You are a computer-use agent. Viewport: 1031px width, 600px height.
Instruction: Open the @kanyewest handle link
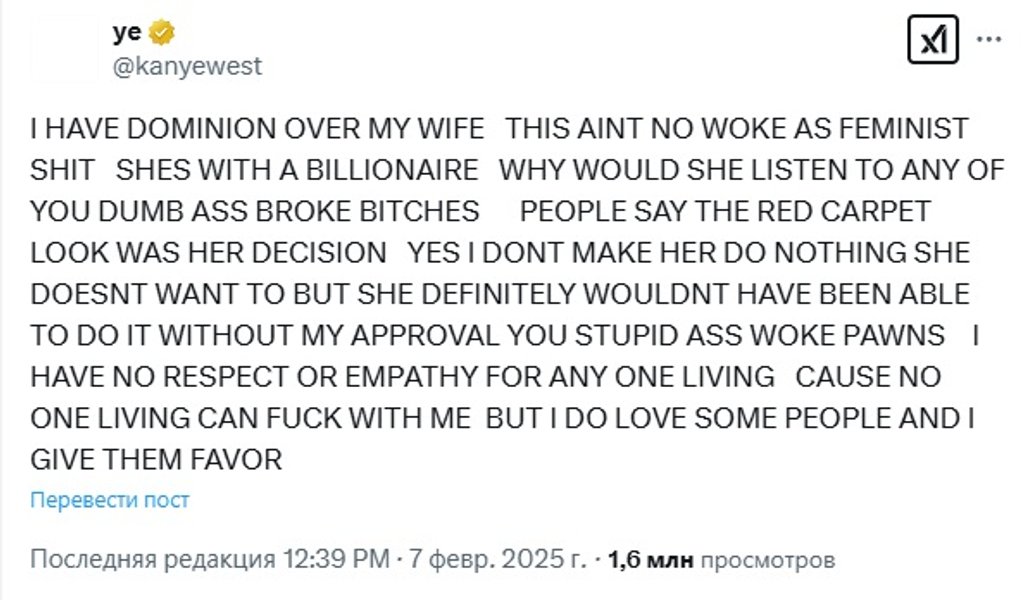pos(187,66)
